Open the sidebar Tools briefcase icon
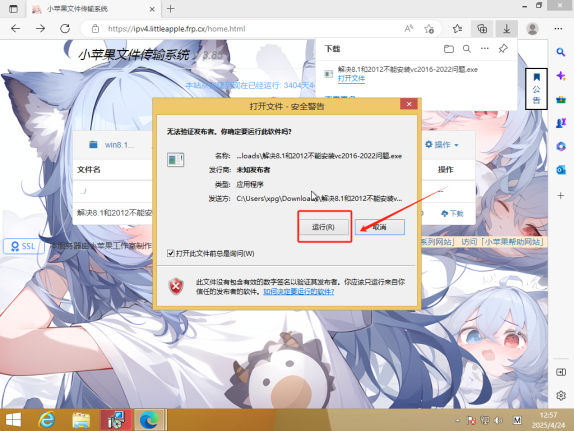 coord(561,99)
